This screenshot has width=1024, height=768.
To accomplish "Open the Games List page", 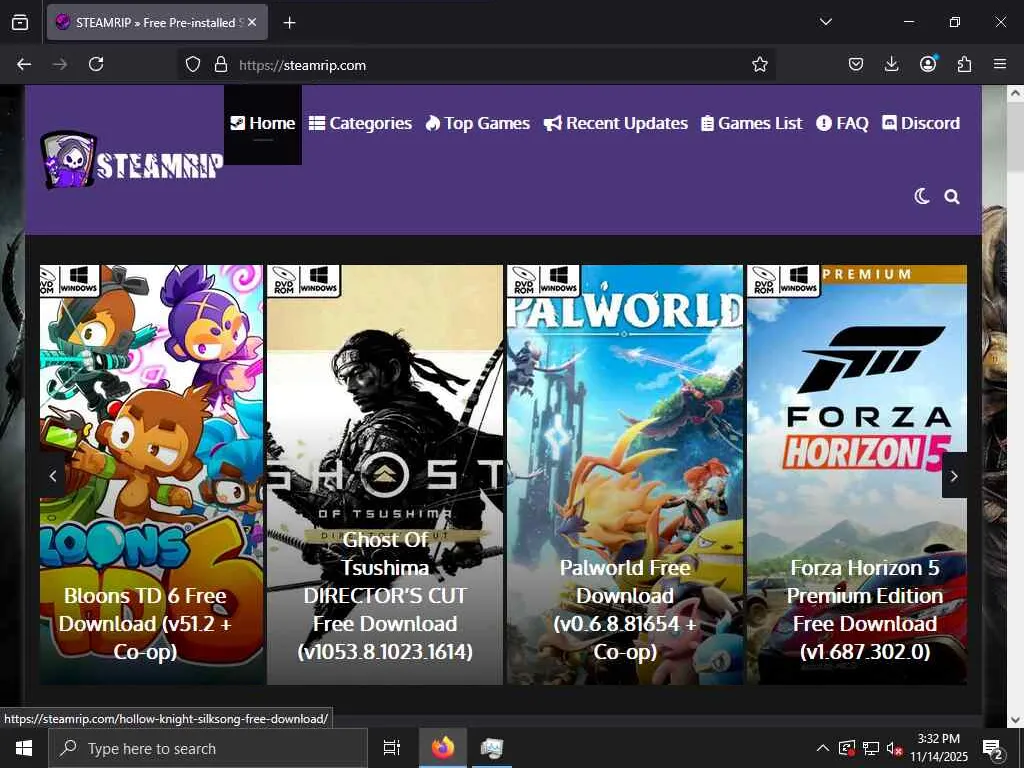I will pyautogui.click(x=752, y=123).
